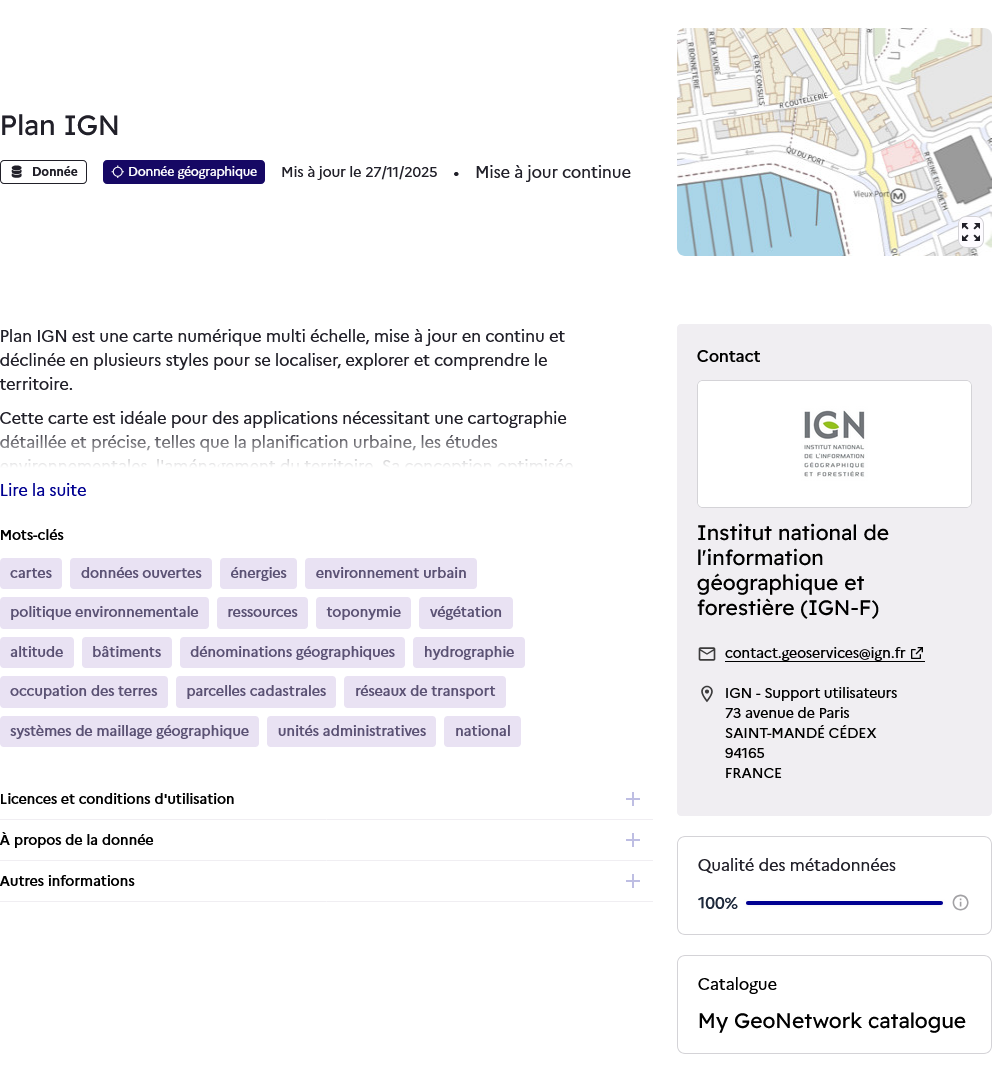Click the contact.geoservices@ign.fr email link
992x1066 pixels.
[816, 653]
